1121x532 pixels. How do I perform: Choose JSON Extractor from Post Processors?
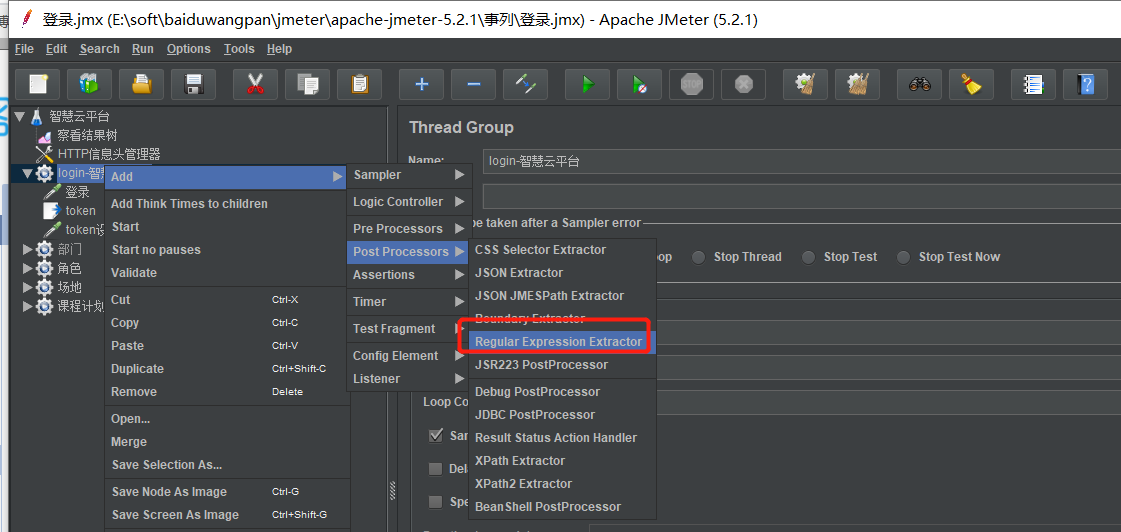562,272
